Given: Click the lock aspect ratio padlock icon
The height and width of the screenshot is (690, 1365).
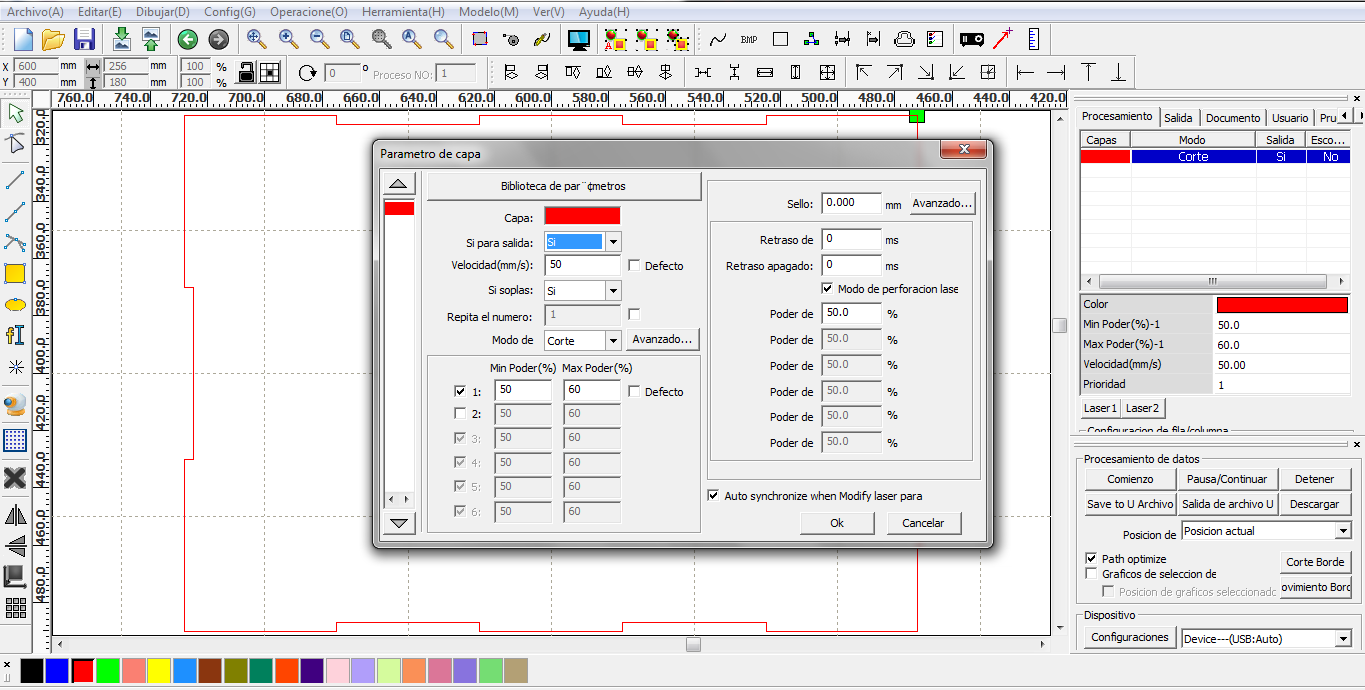Looking at the screenshot, I should 248,72.
